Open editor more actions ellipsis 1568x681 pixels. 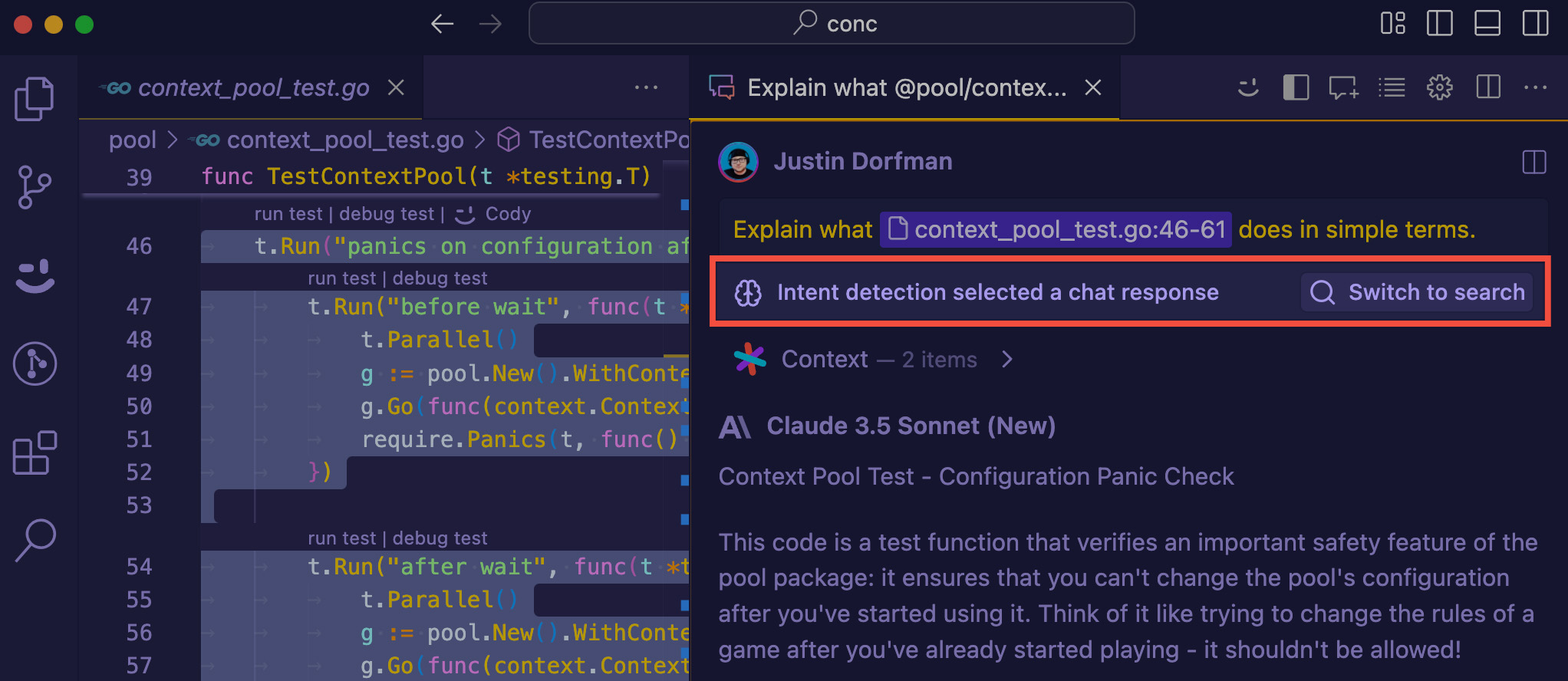[x=646, y=87]
